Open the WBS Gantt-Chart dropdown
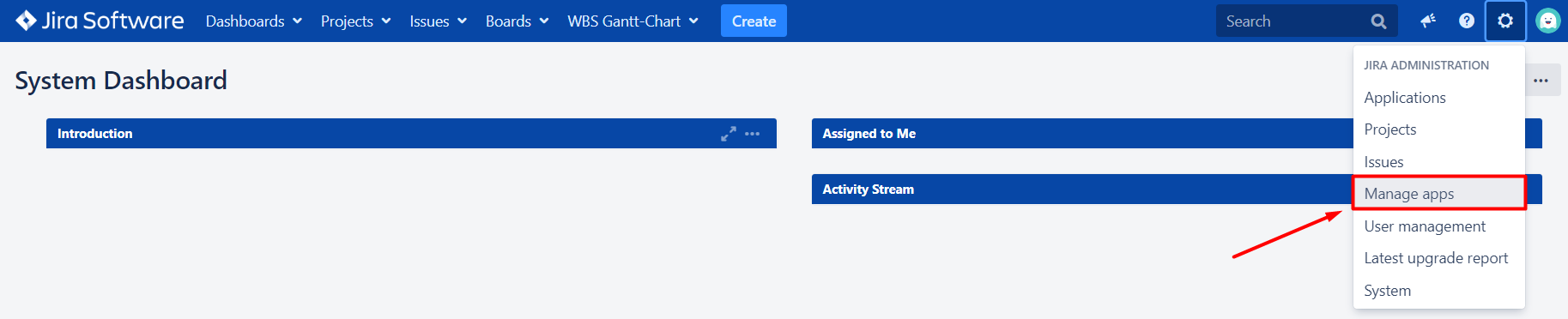1568x319 pixels. coord(633,21)
